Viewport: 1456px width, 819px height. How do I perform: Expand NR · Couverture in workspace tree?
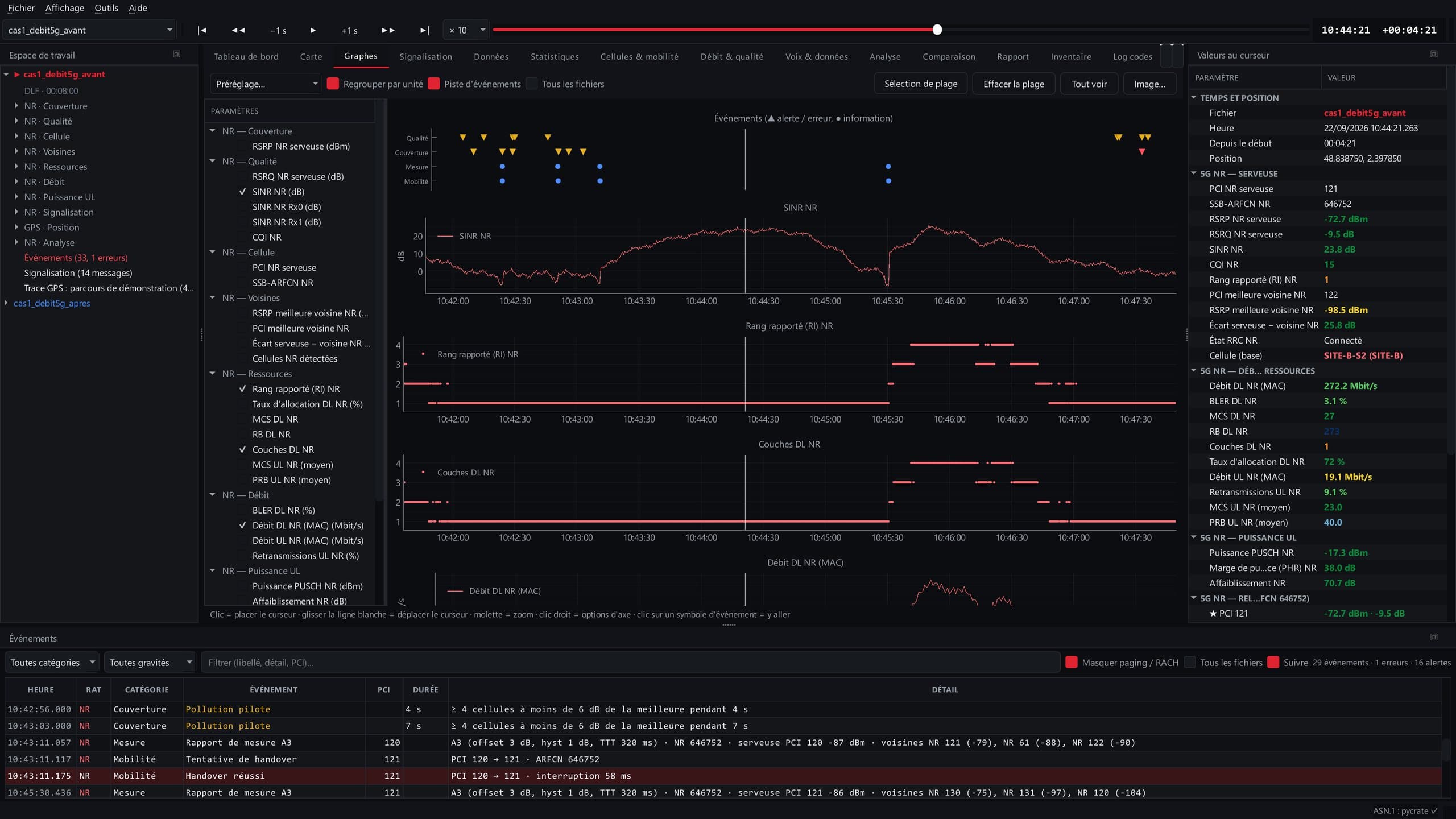[16, 106]
